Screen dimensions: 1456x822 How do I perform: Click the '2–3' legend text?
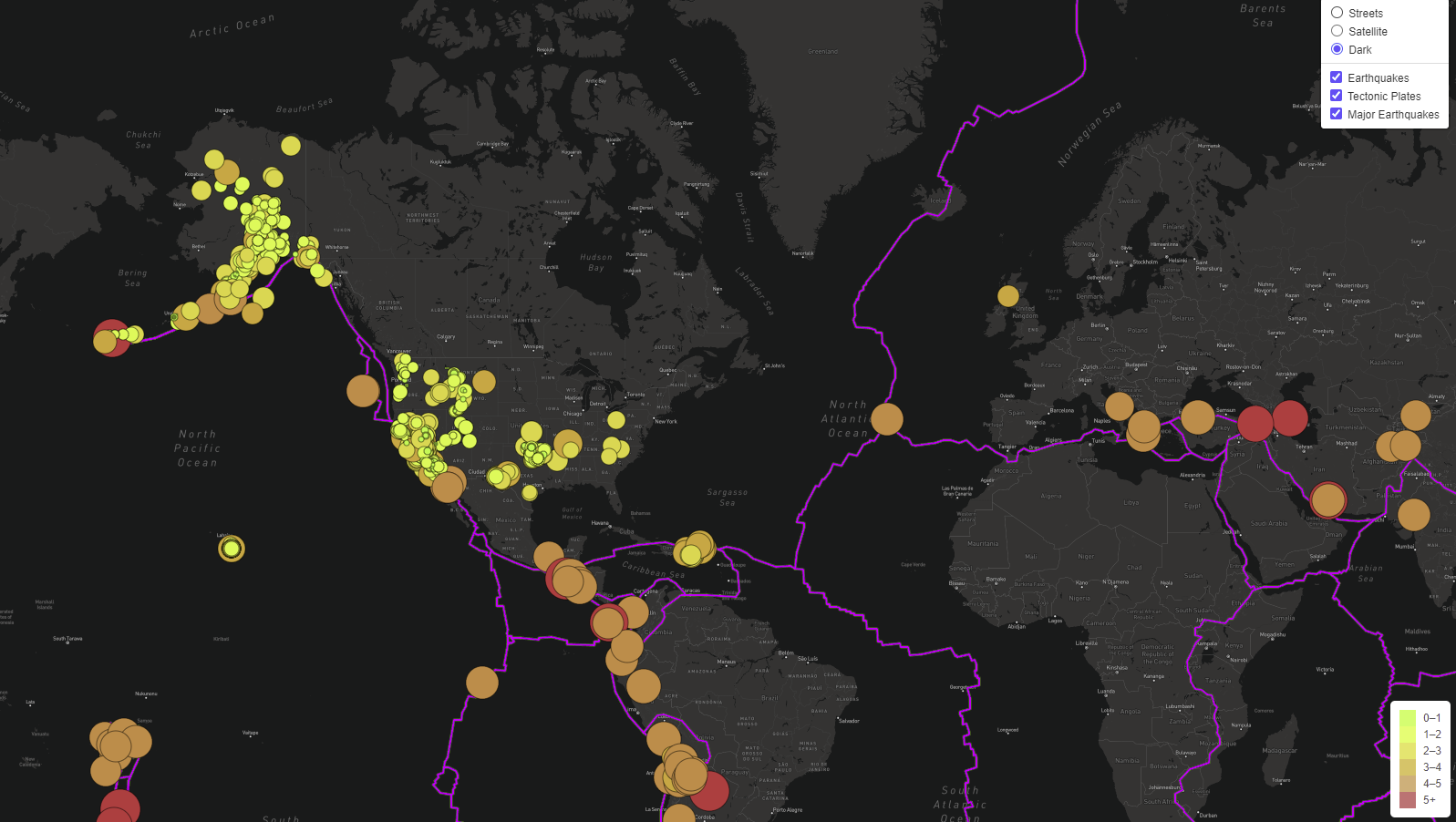[1432, 751]
